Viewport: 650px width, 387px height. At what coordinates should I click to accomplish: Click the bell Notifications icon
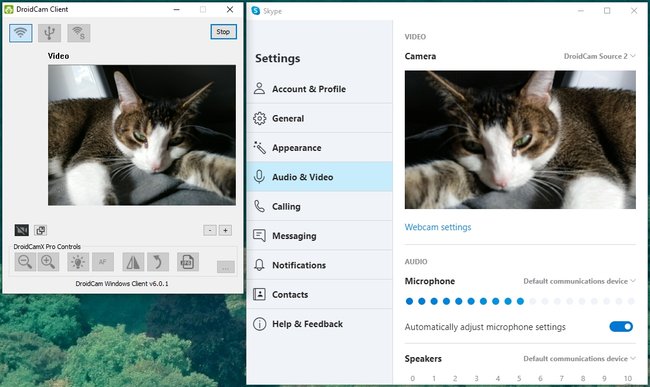260,265
